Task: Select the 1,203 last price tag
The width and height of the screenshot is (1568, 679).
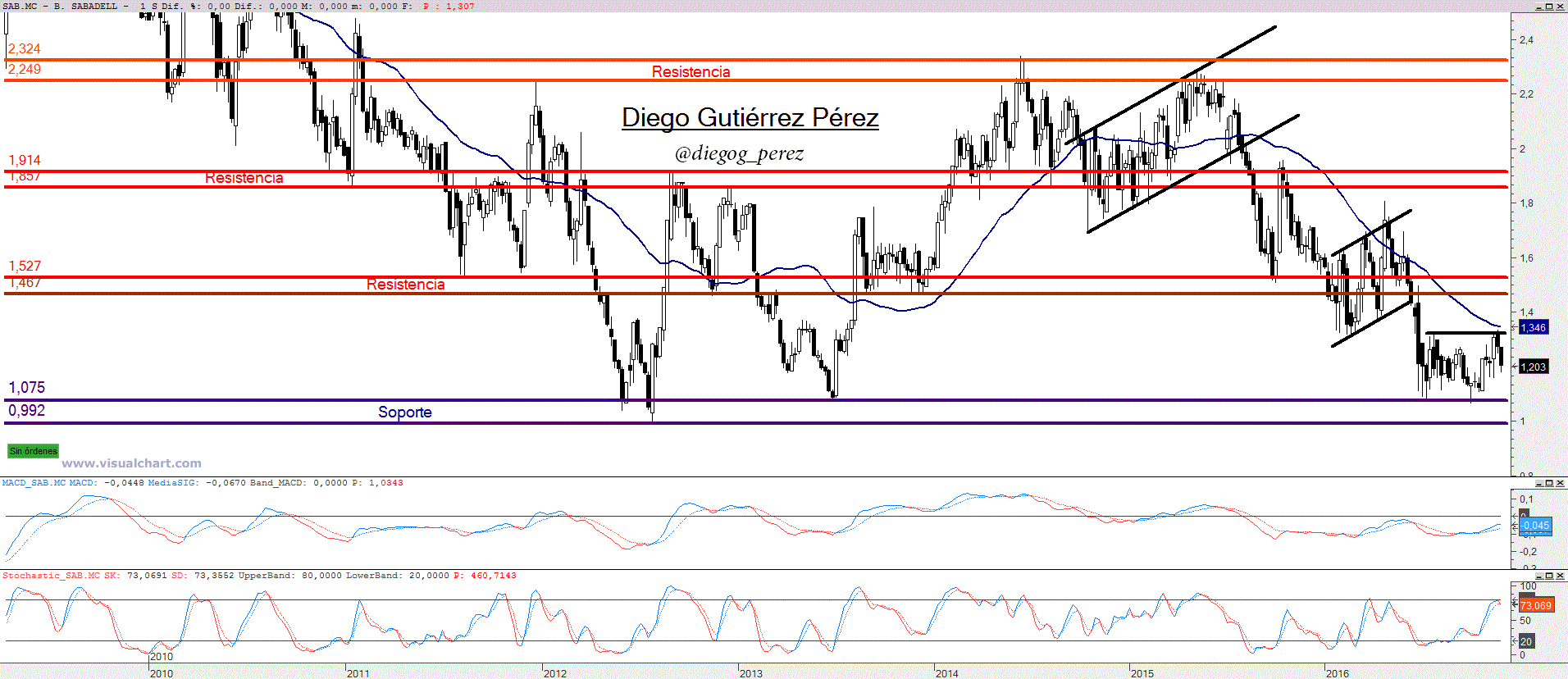Action: [x=1534, y=367]
